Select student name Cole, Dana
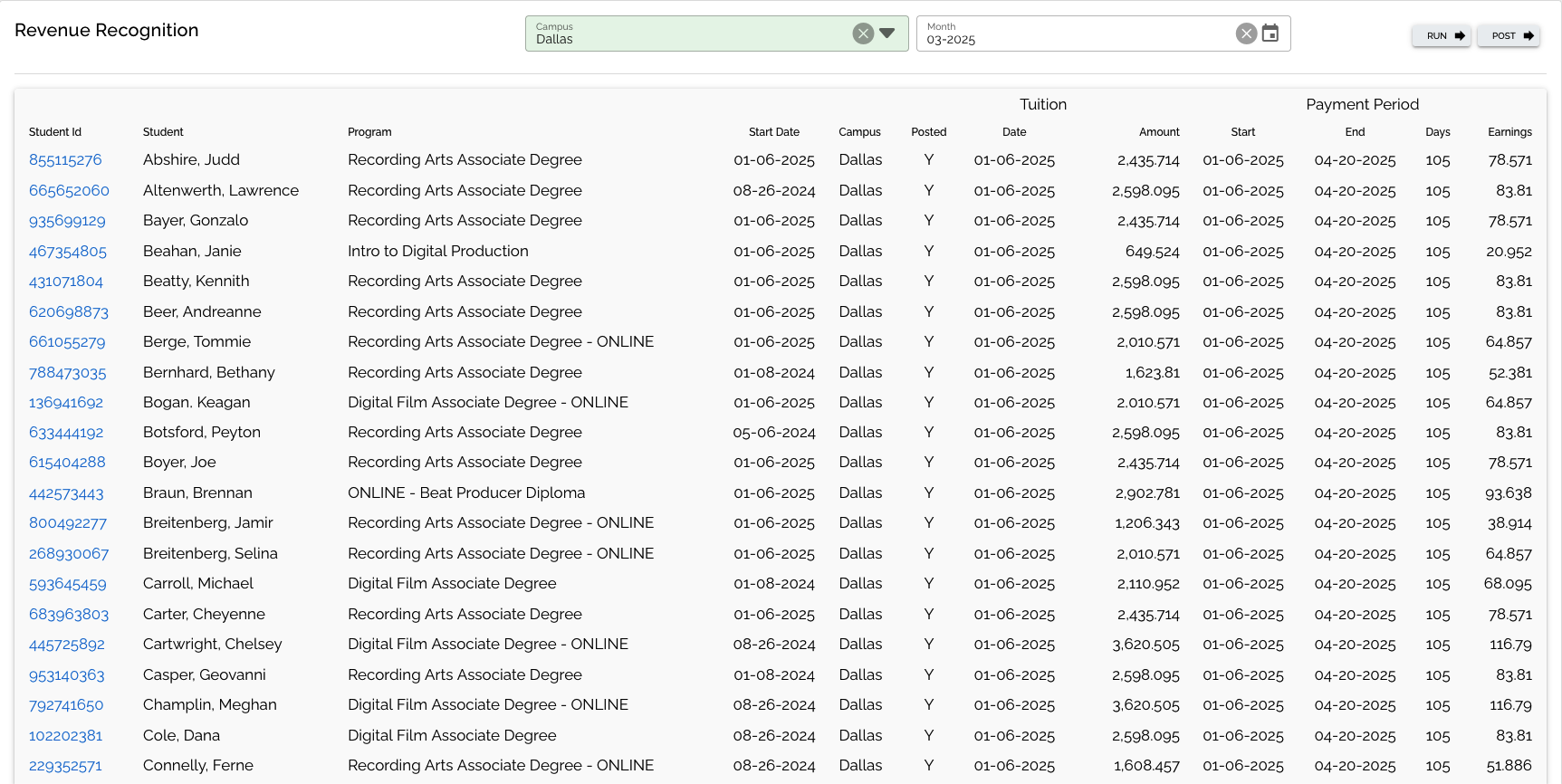The image size is (1562, 784). click(x=181, y=736)
